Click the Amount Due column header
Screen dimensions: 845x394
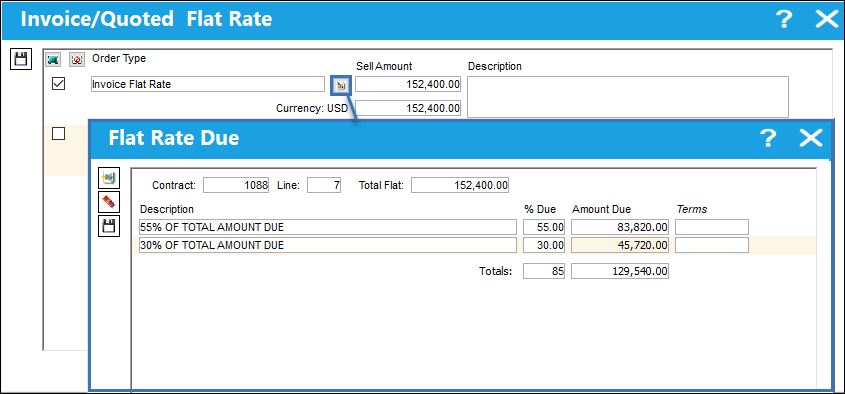(601, 209)
